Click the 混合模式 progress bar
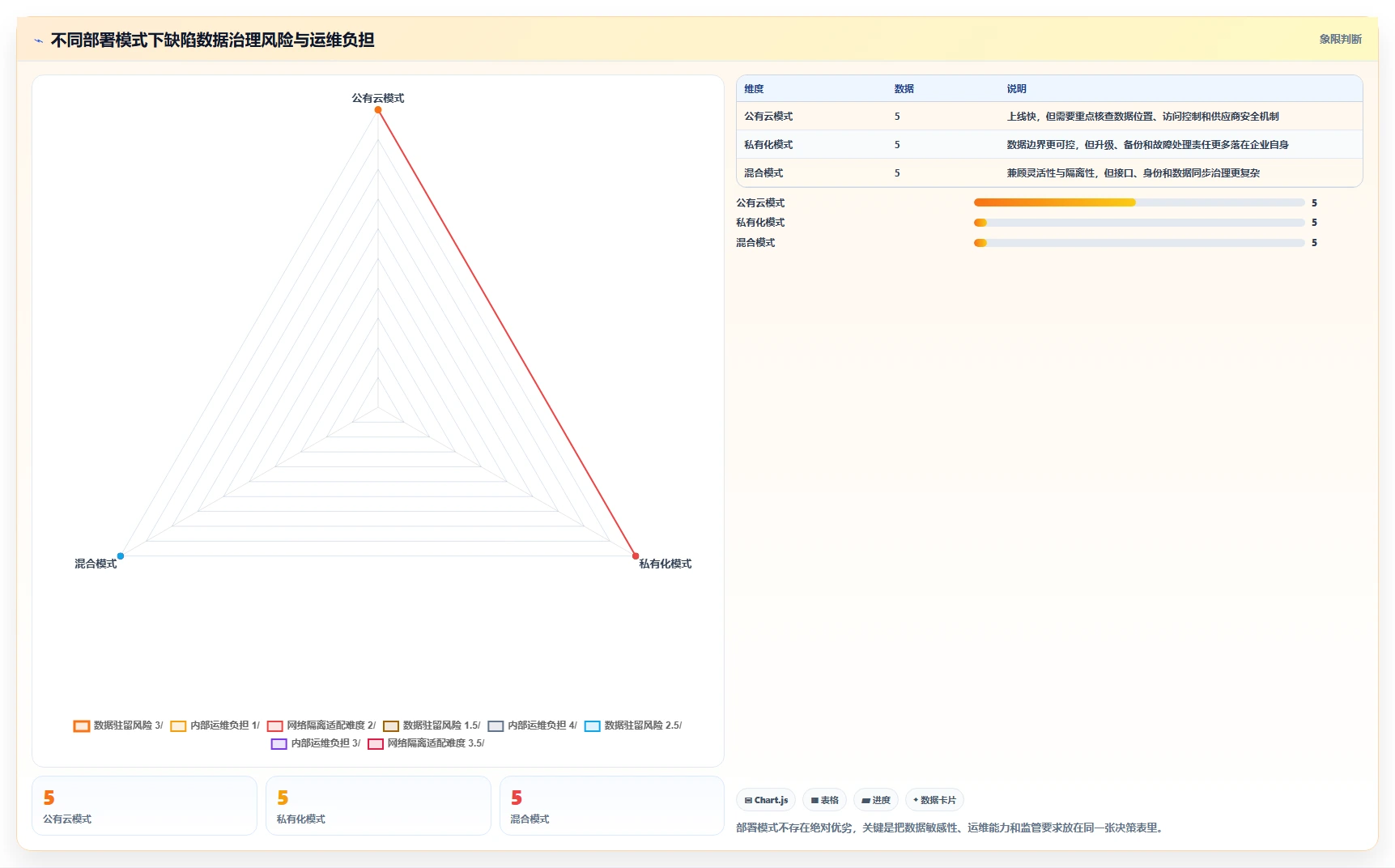Screen dimensions: 1395x868 click(x=1139, y=243)
